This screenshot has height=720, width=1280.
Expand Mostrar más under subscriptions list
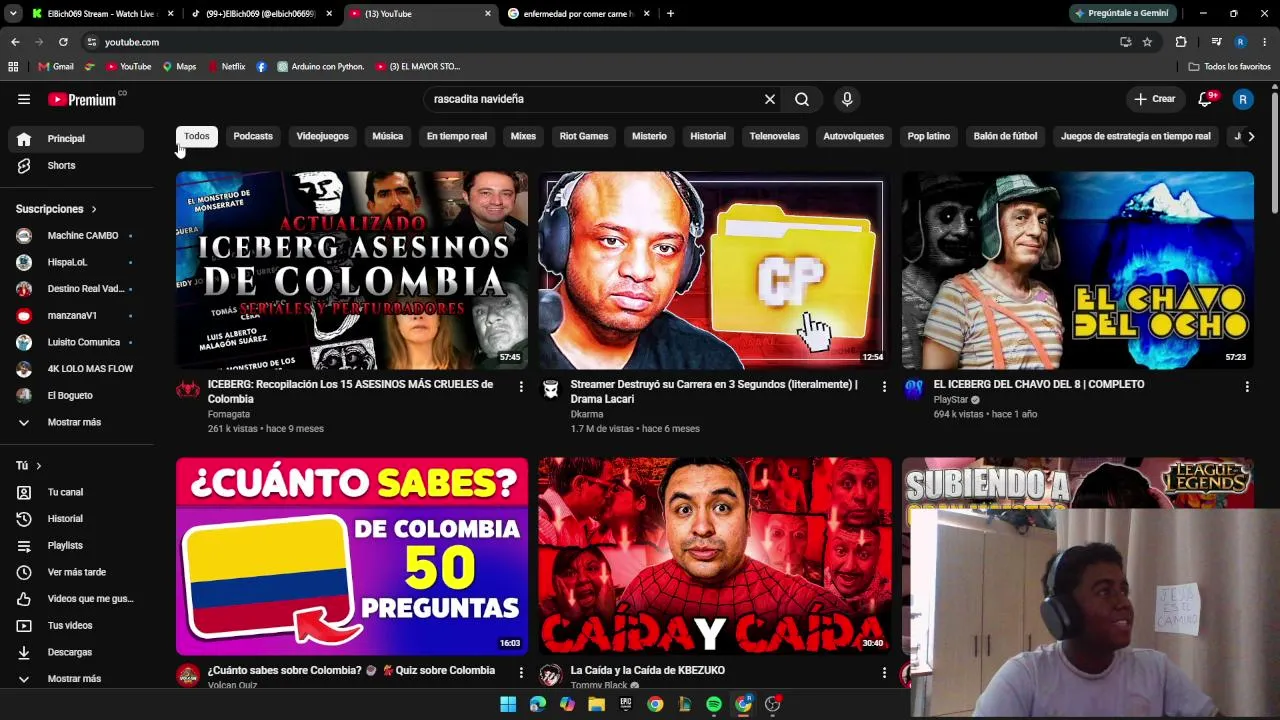point(76,422)
